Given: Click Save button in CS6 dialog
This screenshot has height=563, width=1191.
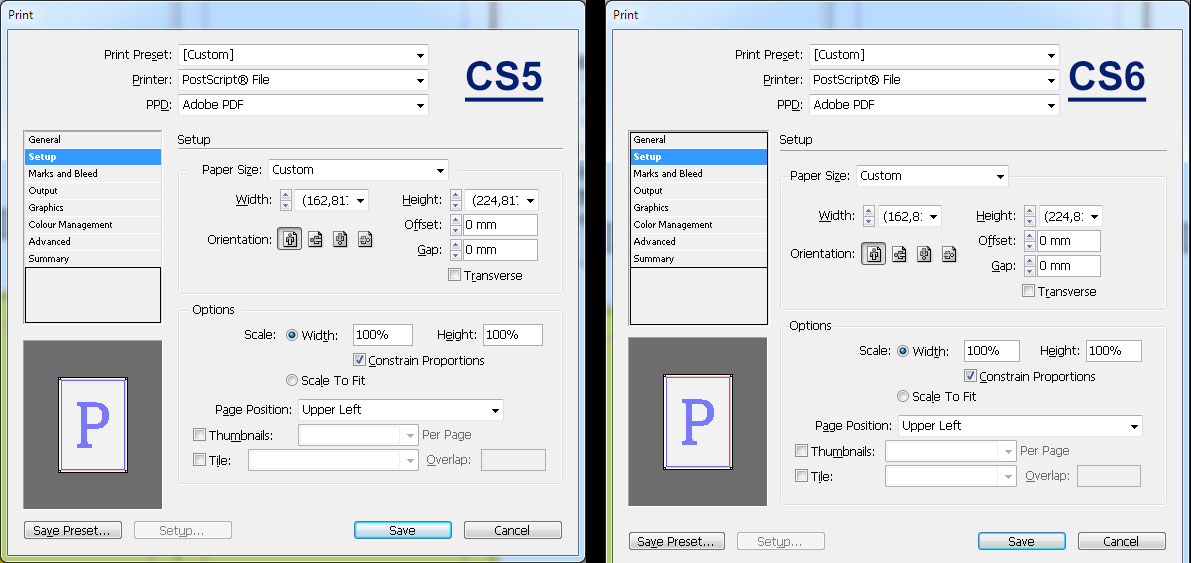Looking at the screenshot, I should 1022,542.
